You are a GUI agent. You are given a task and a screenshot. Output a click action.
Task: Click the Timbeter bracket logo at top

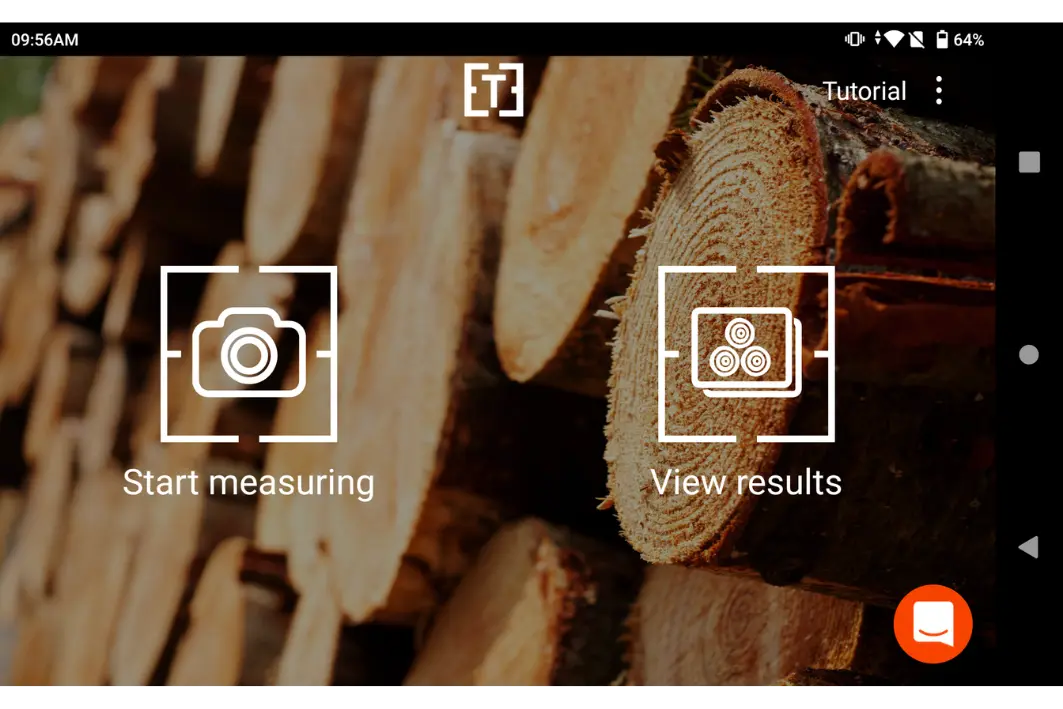coord(494,90)
